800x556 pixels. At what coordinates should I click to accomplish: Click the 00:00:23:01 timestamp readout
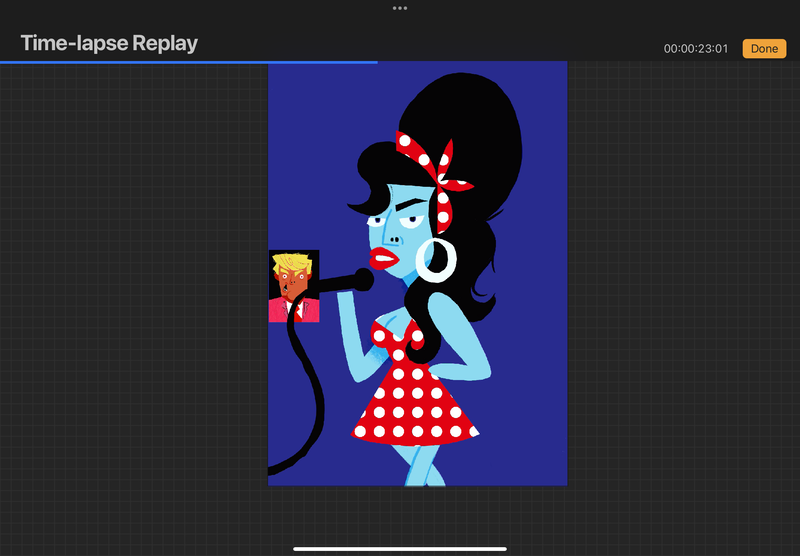(695, 49)
